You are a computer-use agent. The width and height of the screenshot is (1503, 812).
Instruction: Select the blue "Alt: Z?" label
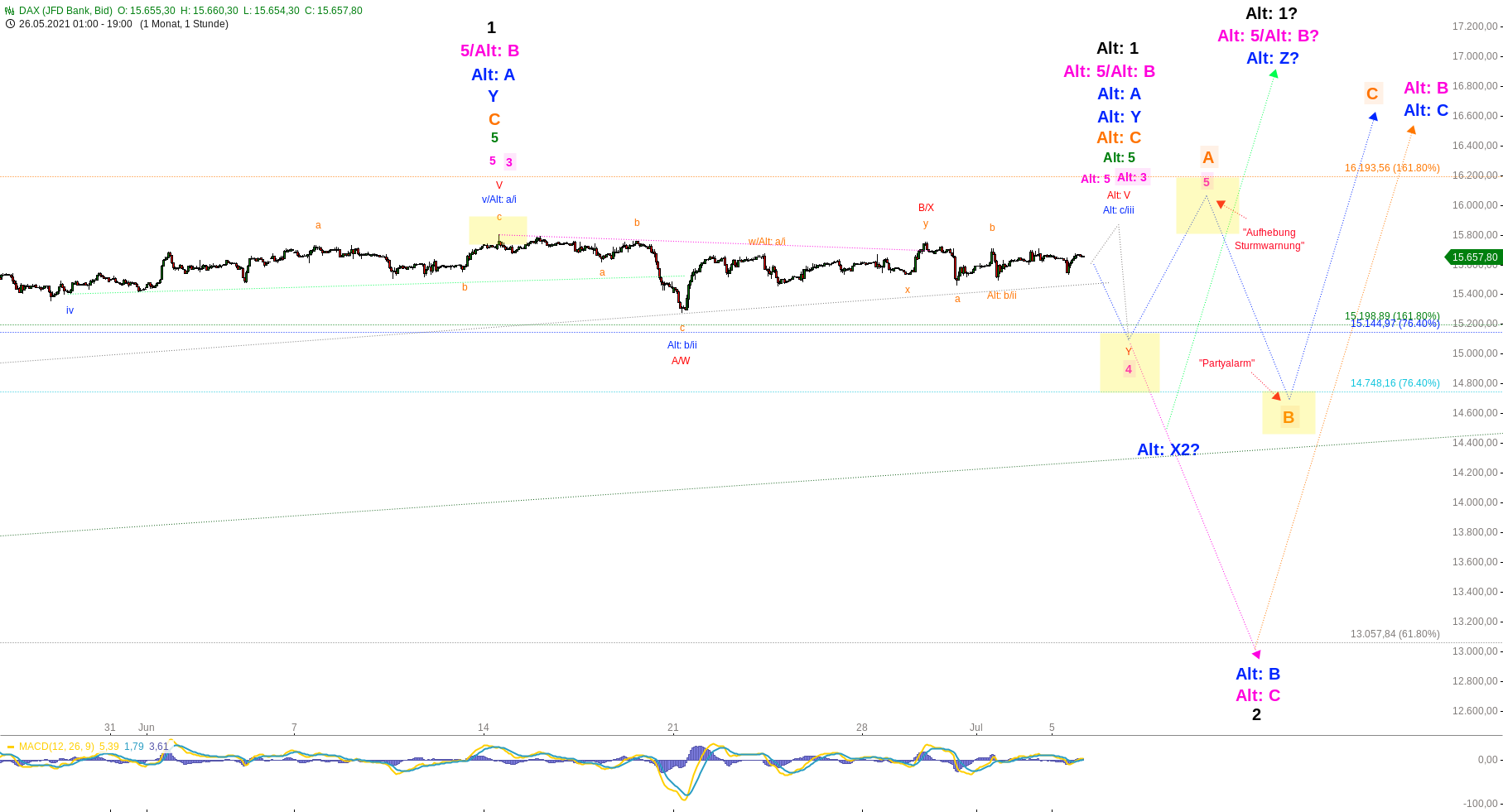[x=1273, y=58]
